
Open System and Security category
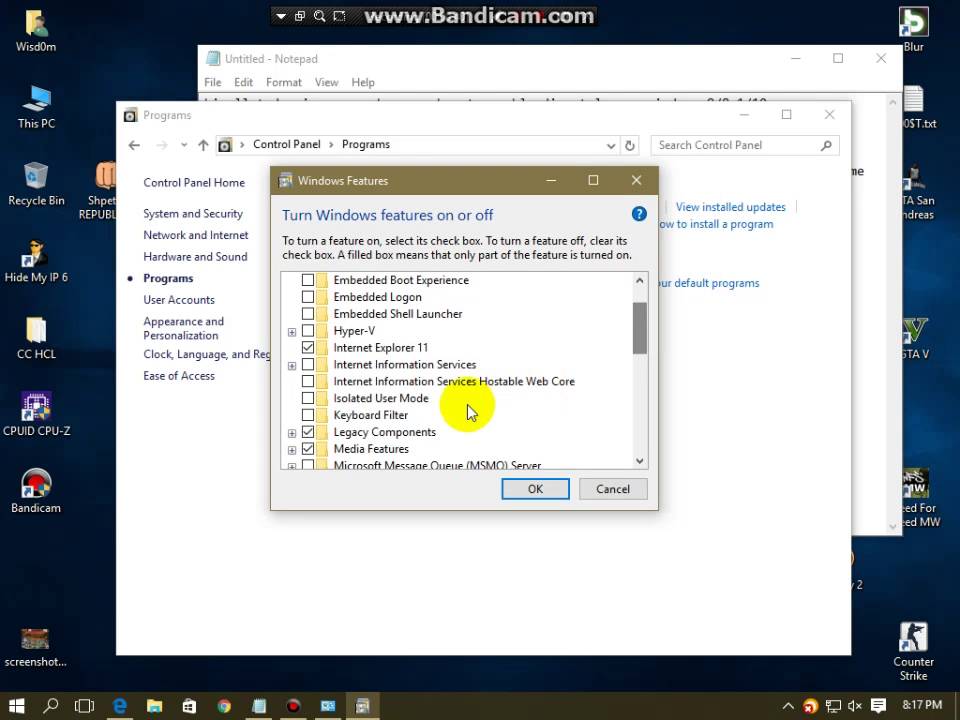click(x=193, y=214)
